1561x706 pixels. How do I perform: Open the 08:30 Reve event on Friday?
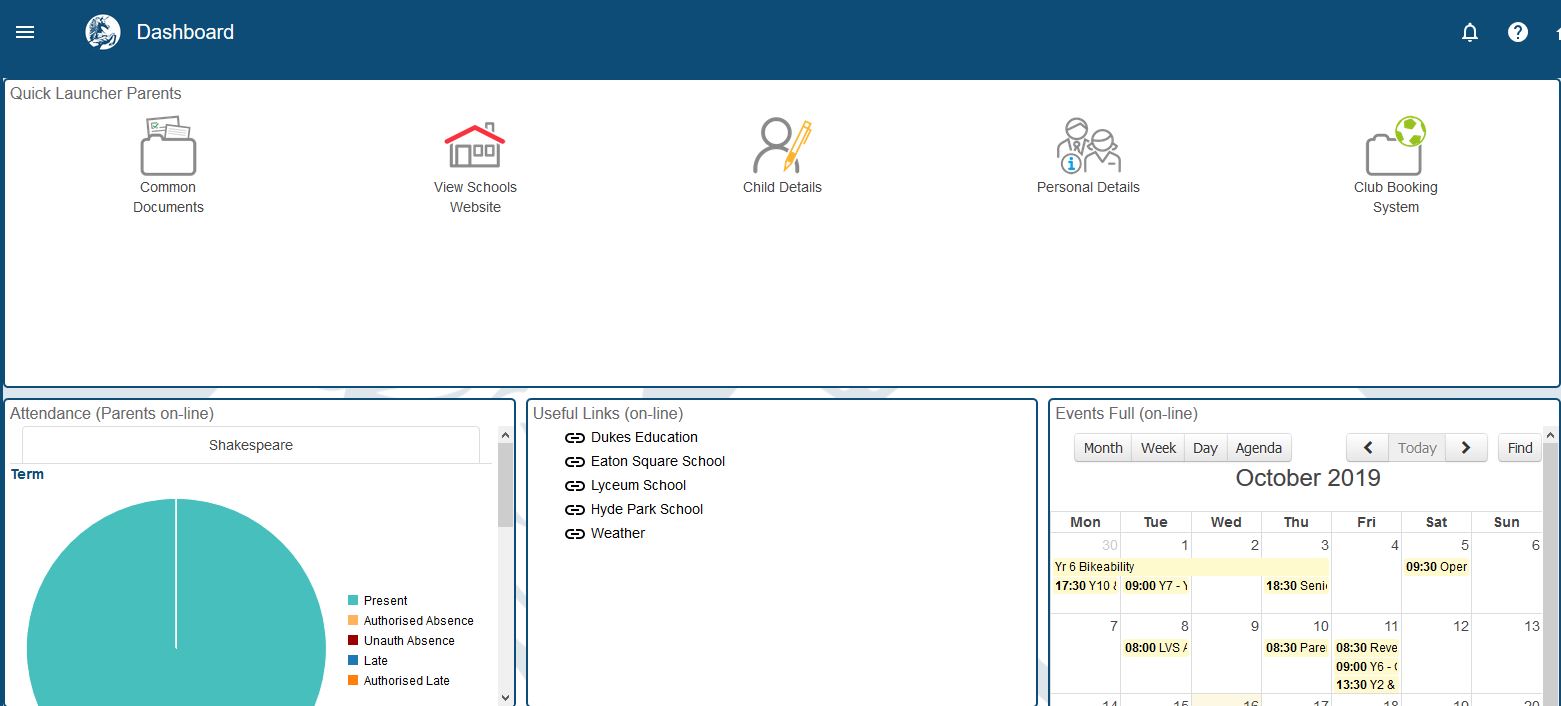point(1366,648)
